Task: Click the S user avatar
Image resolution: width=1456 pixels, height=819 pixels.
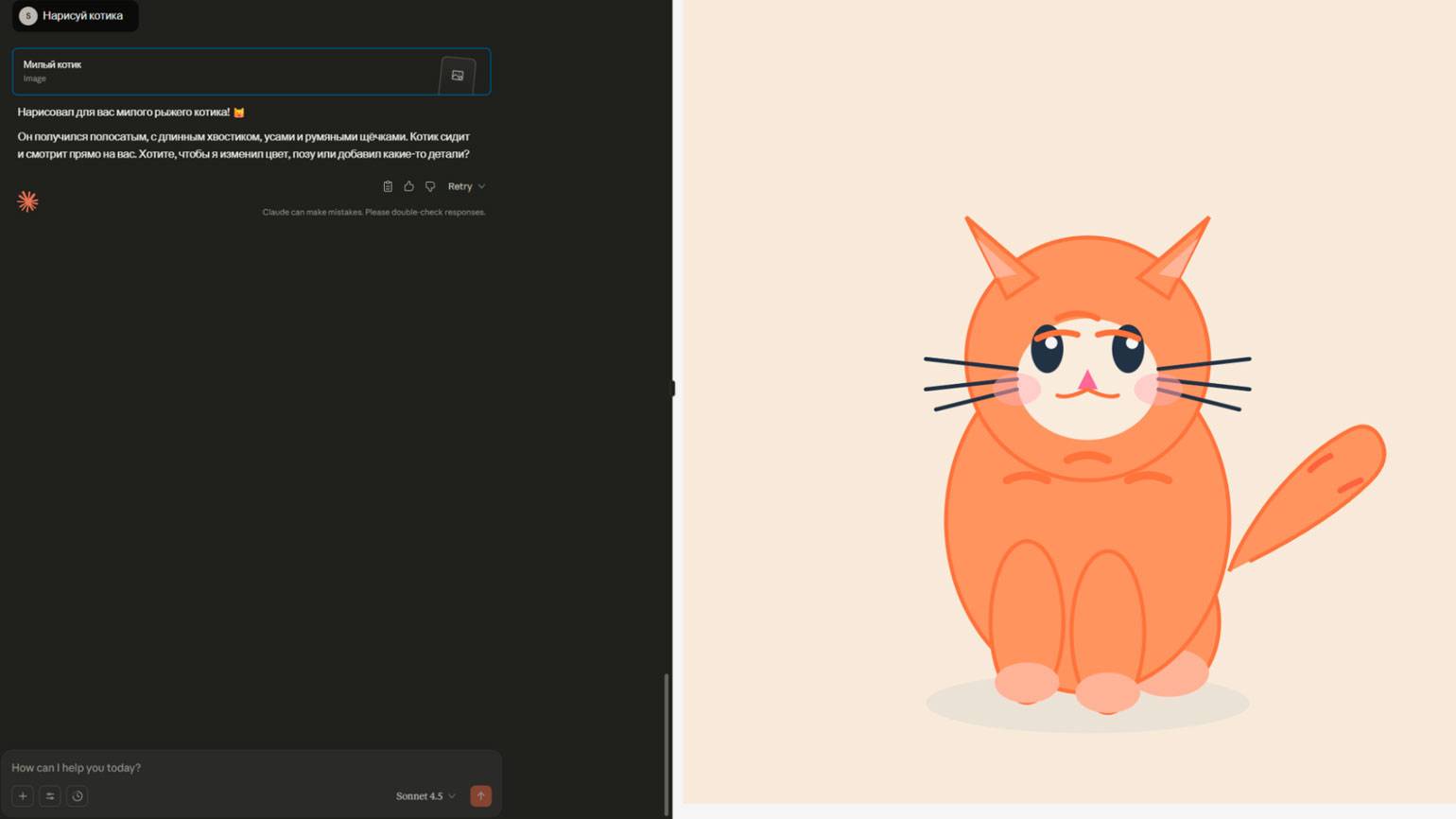Action: 27,16
